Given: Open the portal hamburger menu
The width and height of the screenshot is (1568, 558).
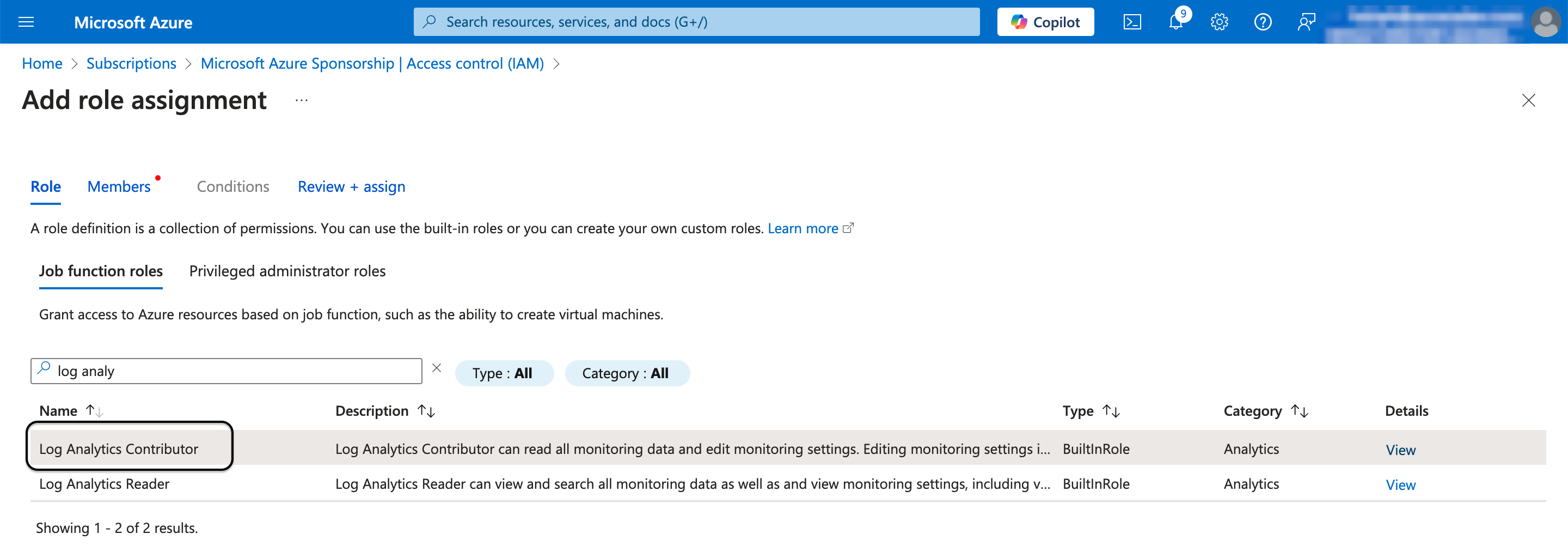Looking at the screenshot, I should click(x=26, y=22).
